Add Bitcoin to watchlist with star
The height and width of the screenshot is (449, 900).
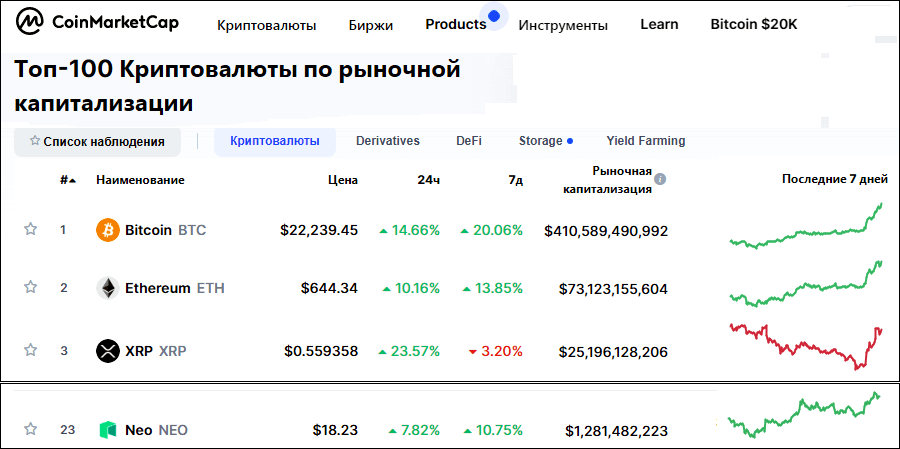click(x=30, y=230)
